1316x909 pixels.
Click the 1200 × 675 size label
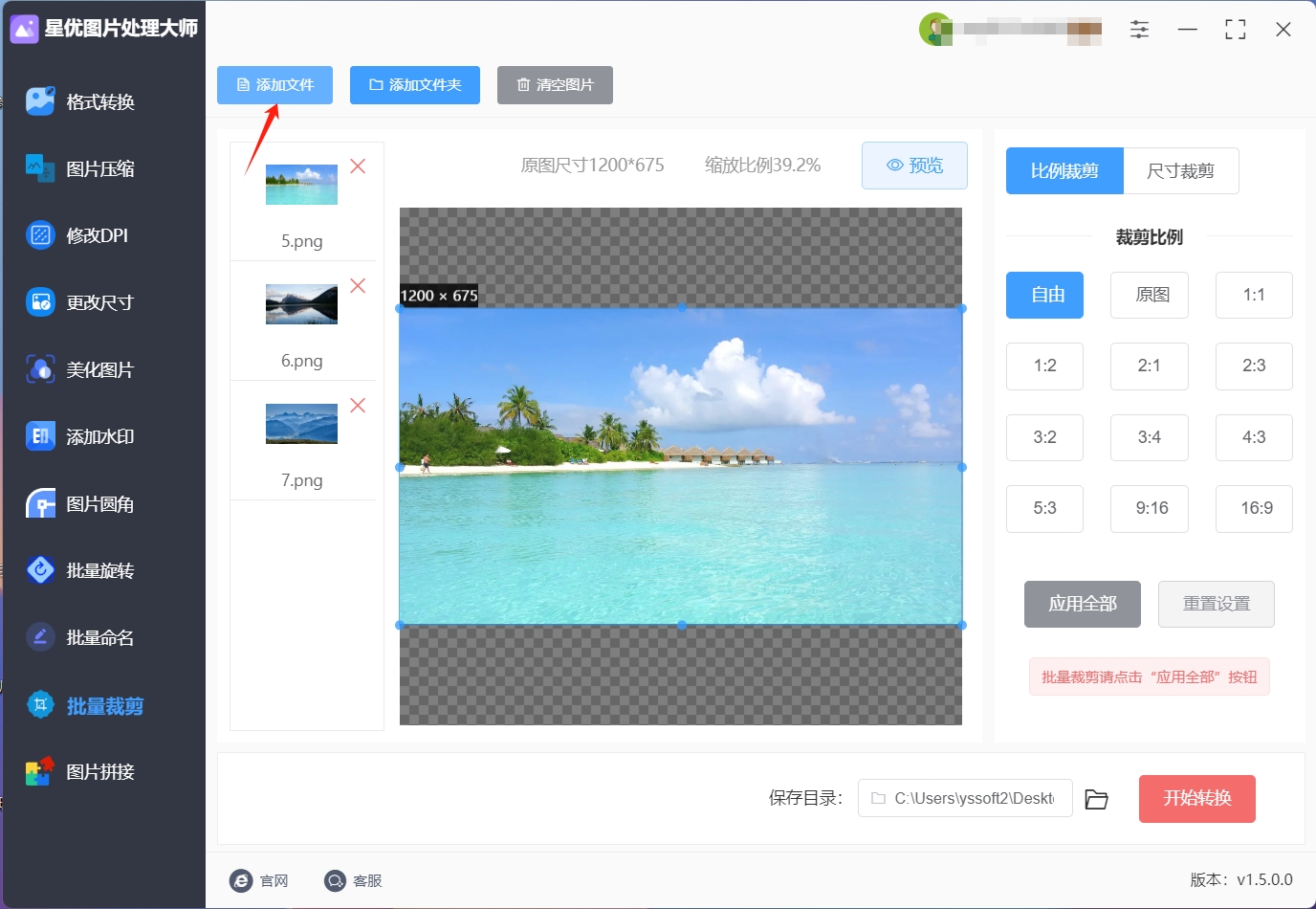point(439,296)
